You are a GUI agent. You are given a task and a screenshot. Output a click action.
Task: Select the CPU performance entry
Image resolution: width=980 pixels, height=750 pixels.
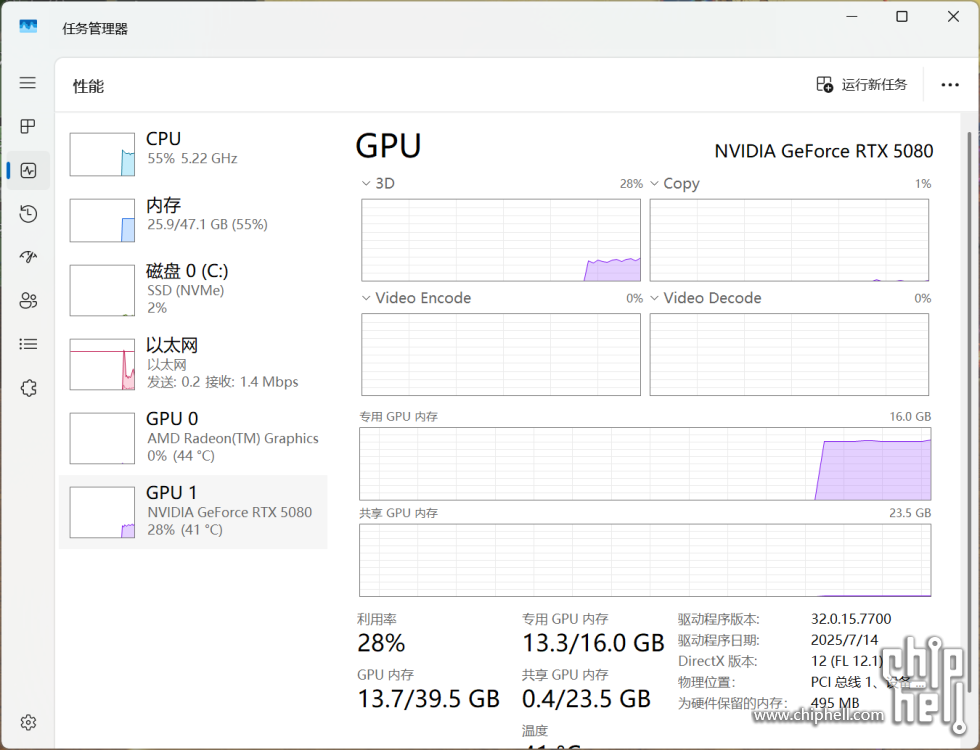click(193, 154)
